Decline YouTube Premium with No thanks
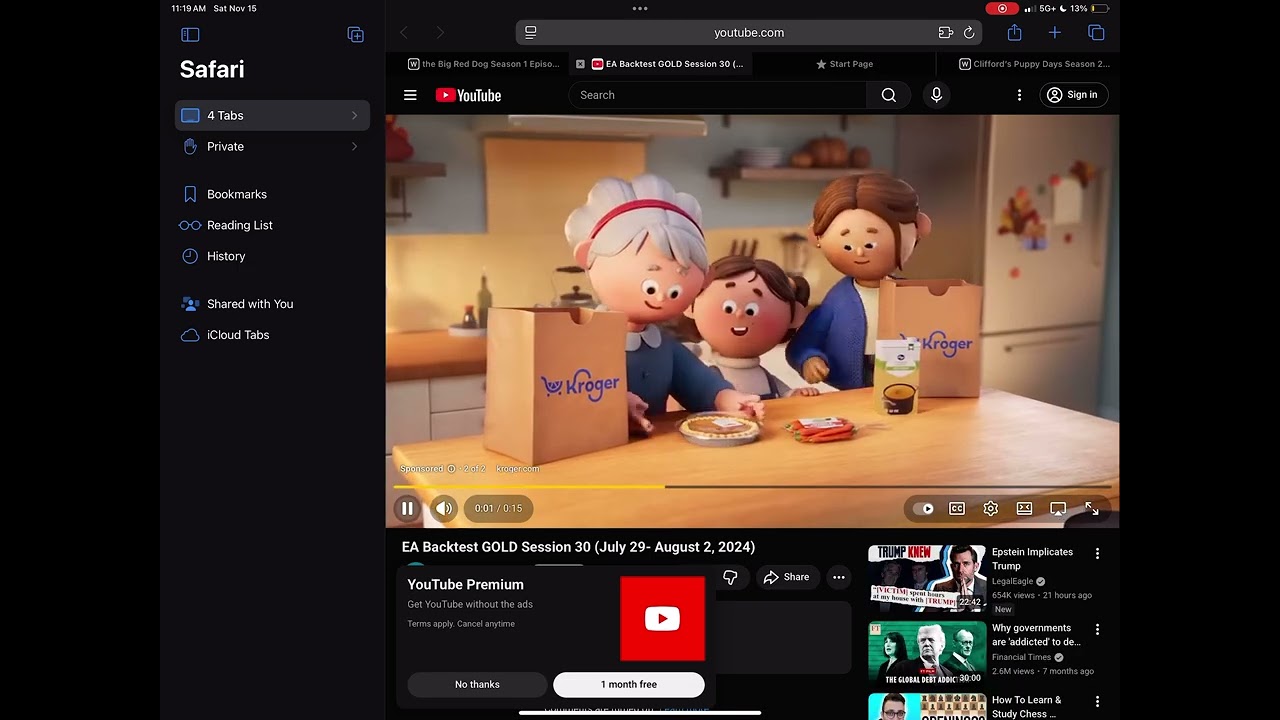The width and height of the screenshot is (1280, 720). (x=477, y=684)
